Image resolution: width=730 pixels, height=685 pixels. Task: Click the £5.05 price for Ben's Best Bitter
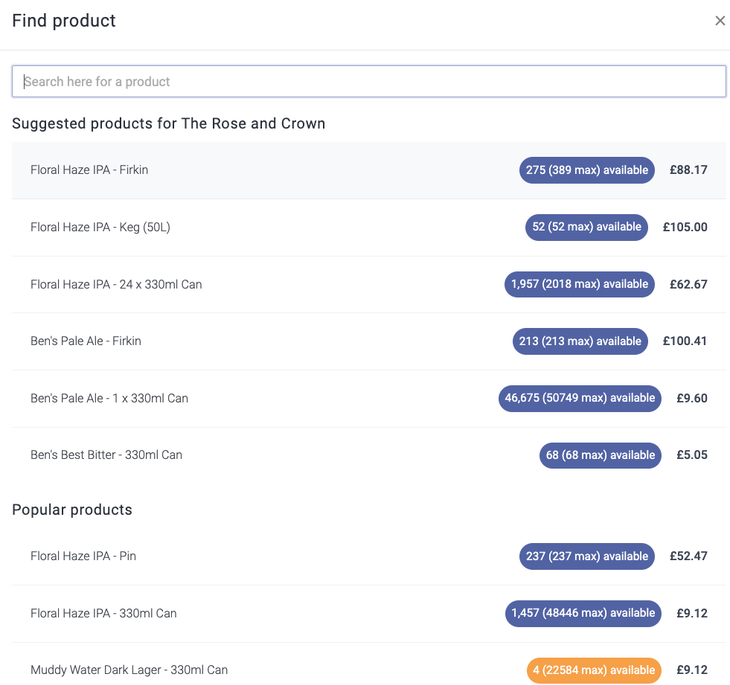[692, 455]
